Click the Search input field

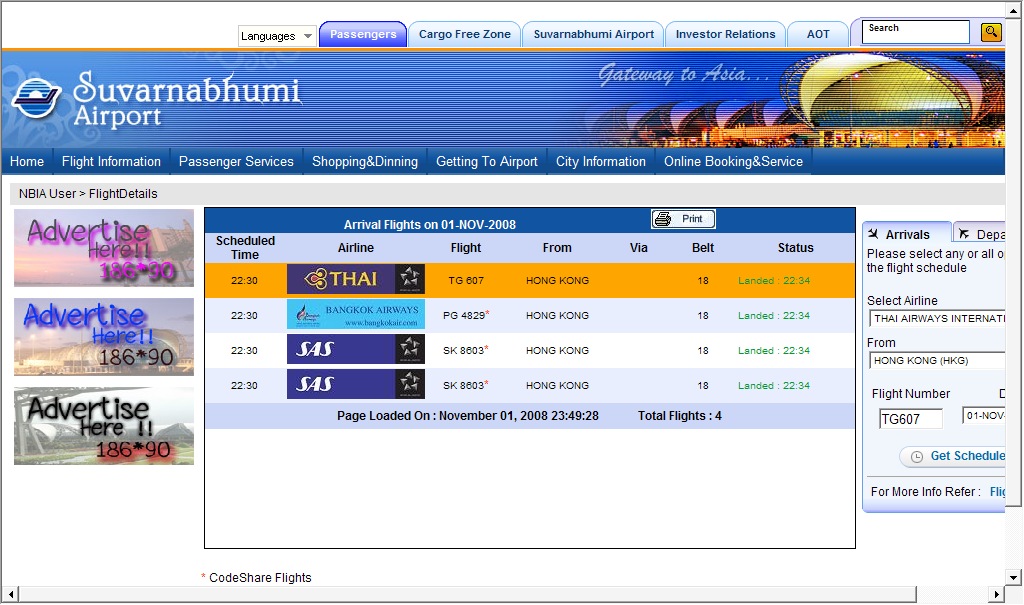pyautogui.click(x=916, y=31)
